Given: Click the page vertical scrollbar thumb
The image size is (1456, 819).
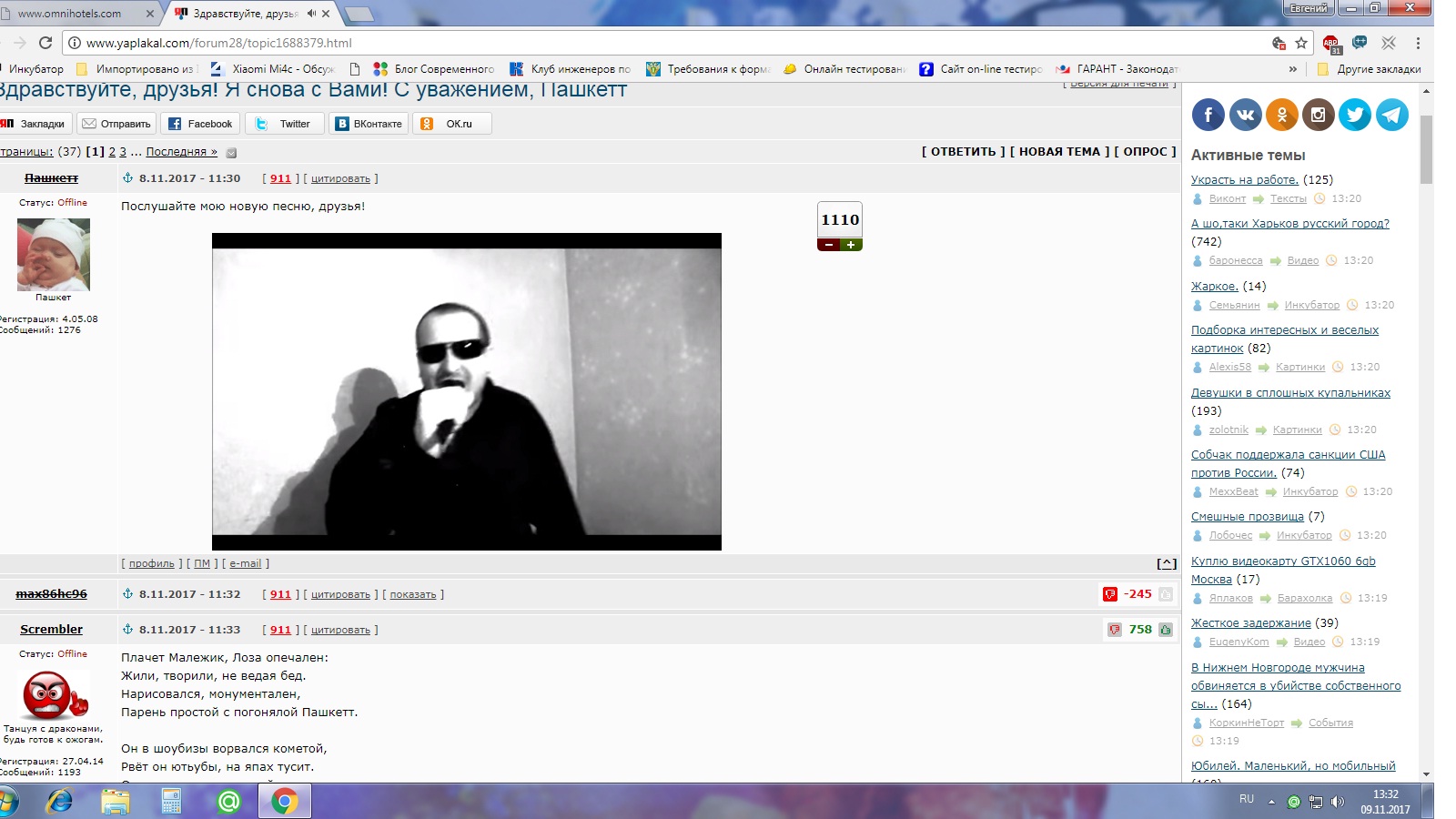Looking at the screenshot, I should 1426,150.
